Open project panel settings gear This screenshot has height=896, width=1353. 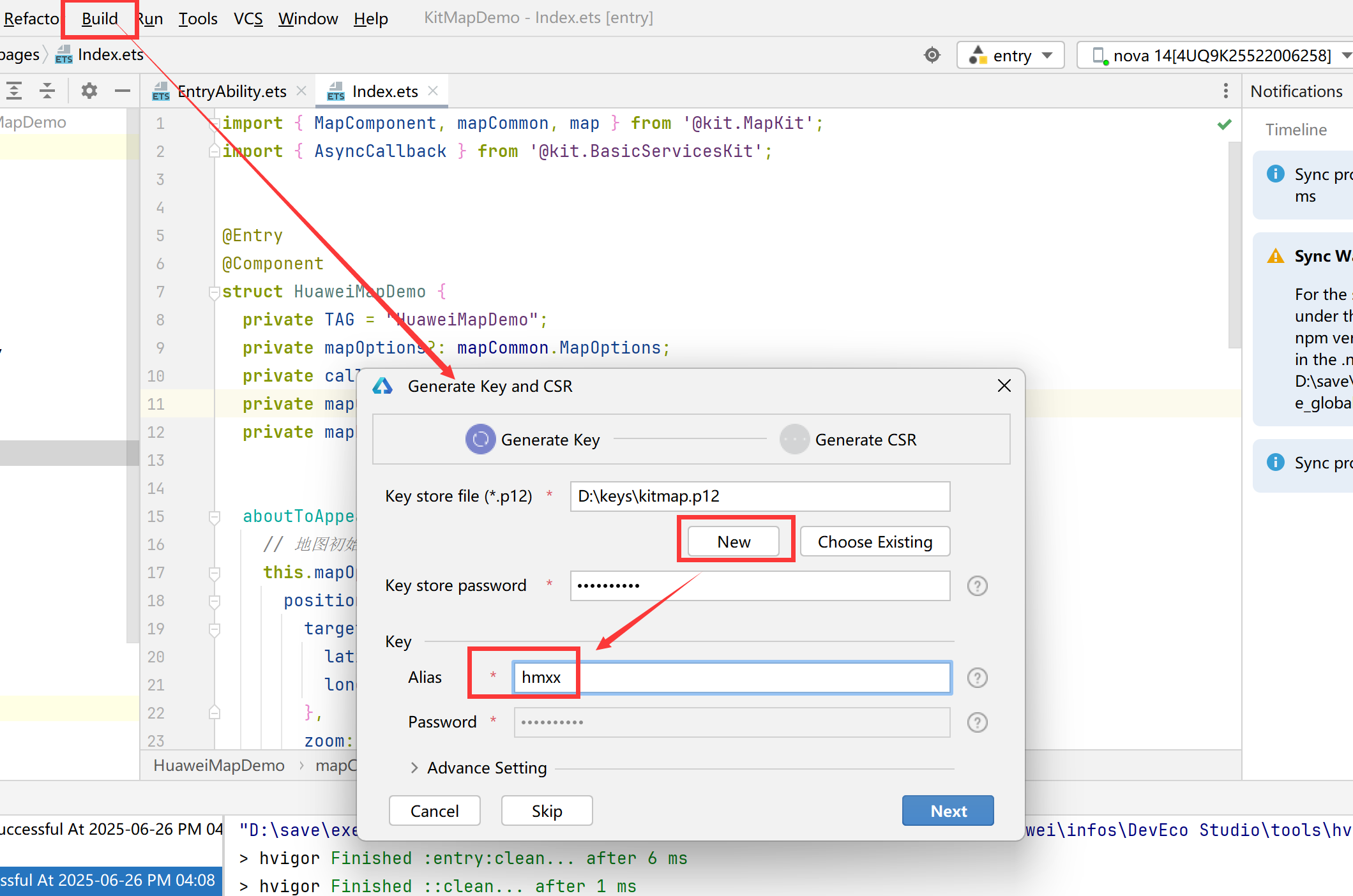tap(89, 91)
